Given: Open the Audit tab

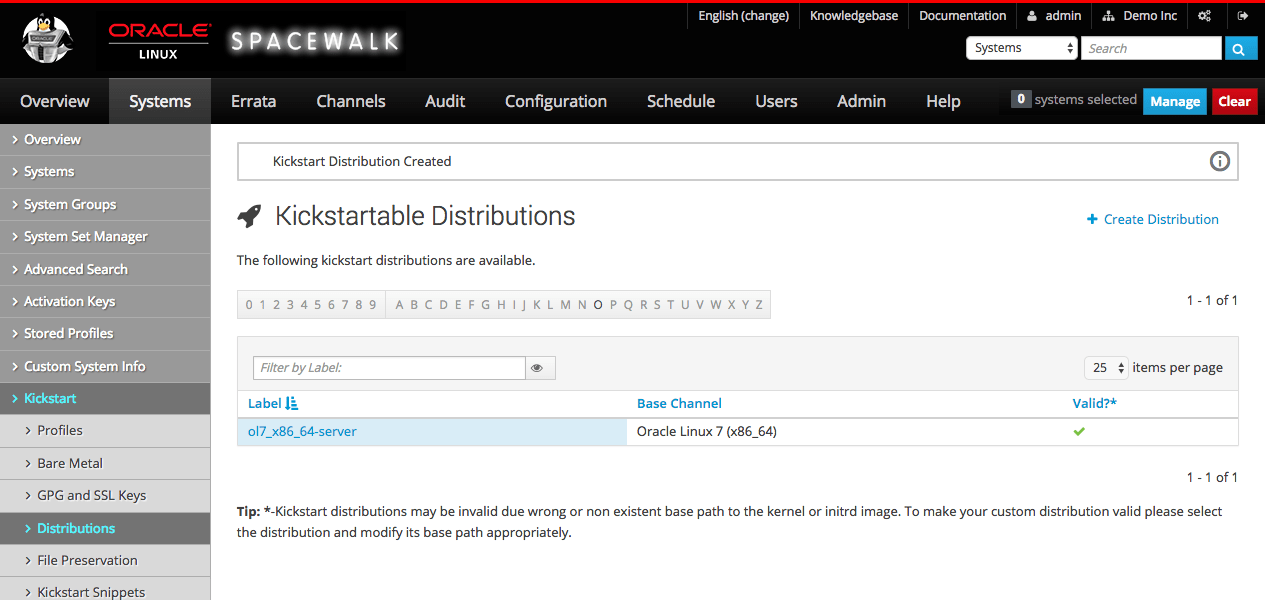Looking at the screenshot, I should pos(445,101).
